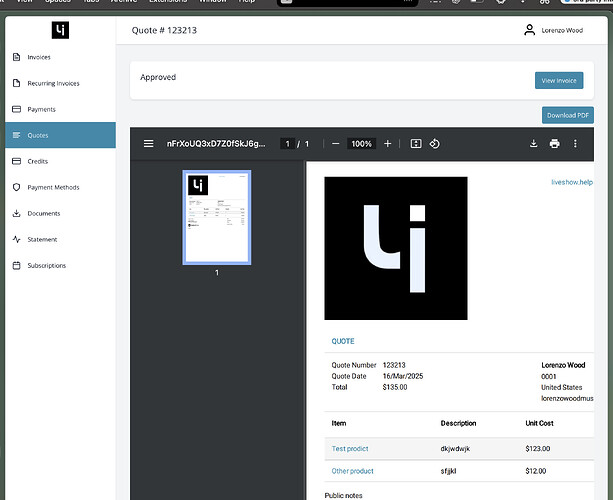The height and width of the screenshot is (500, 613).
Task: Click the sfjjkl description cell
Action: (448, 471)
